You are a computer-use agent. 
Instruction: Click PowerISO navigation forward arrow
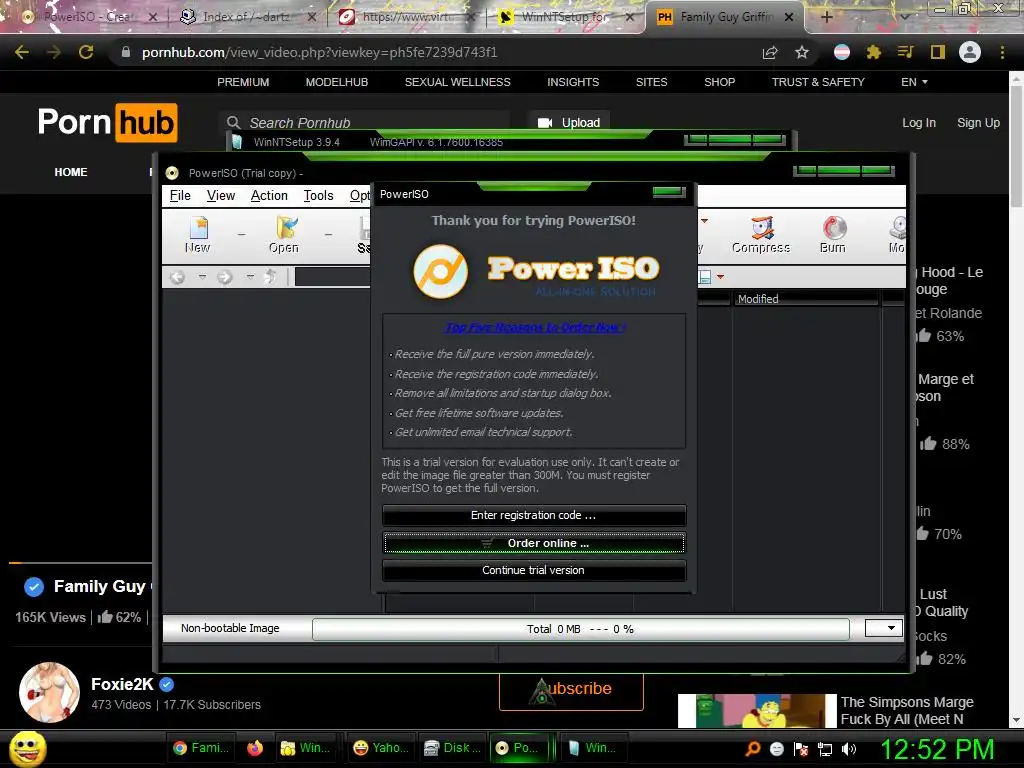pyautogui.click(x=225, y=277)
